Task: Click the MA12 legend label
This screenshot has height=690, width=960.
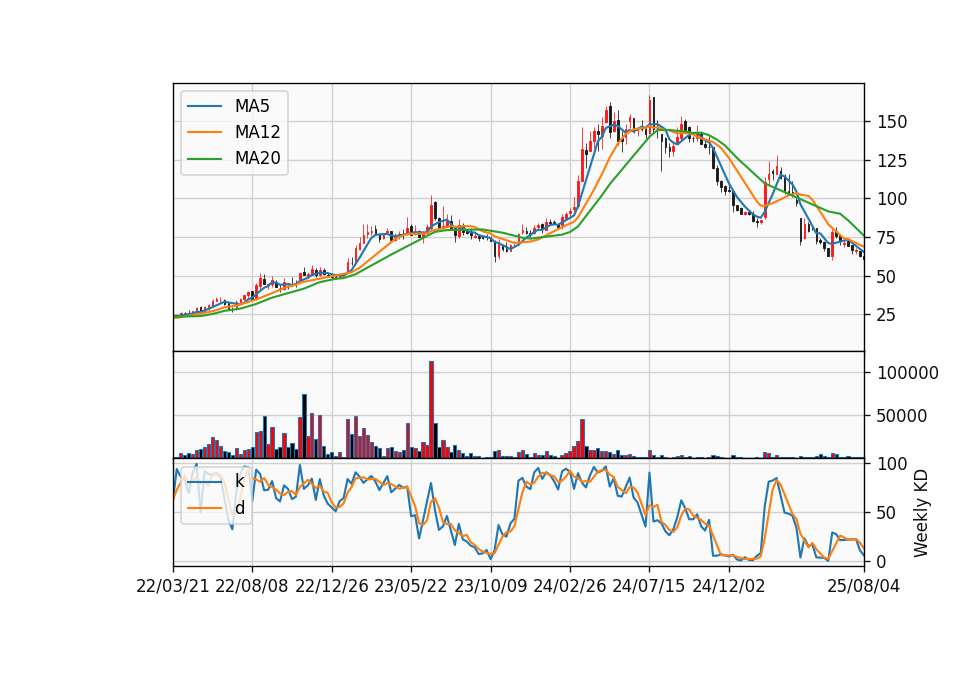Action: 257,132
